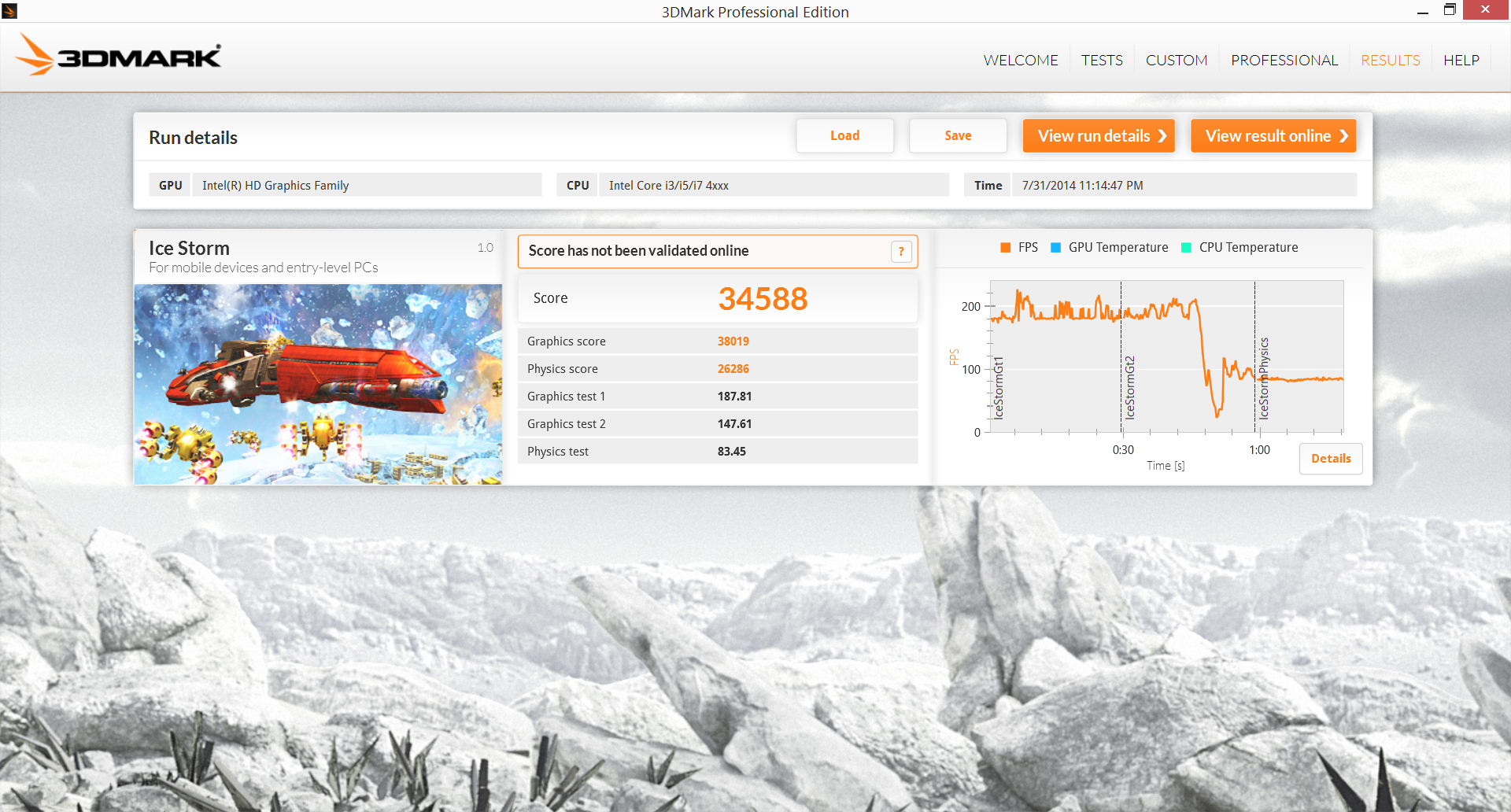The image size is (1511, 812).
Task: Open the HELP tab
Action: point(1461,61)
